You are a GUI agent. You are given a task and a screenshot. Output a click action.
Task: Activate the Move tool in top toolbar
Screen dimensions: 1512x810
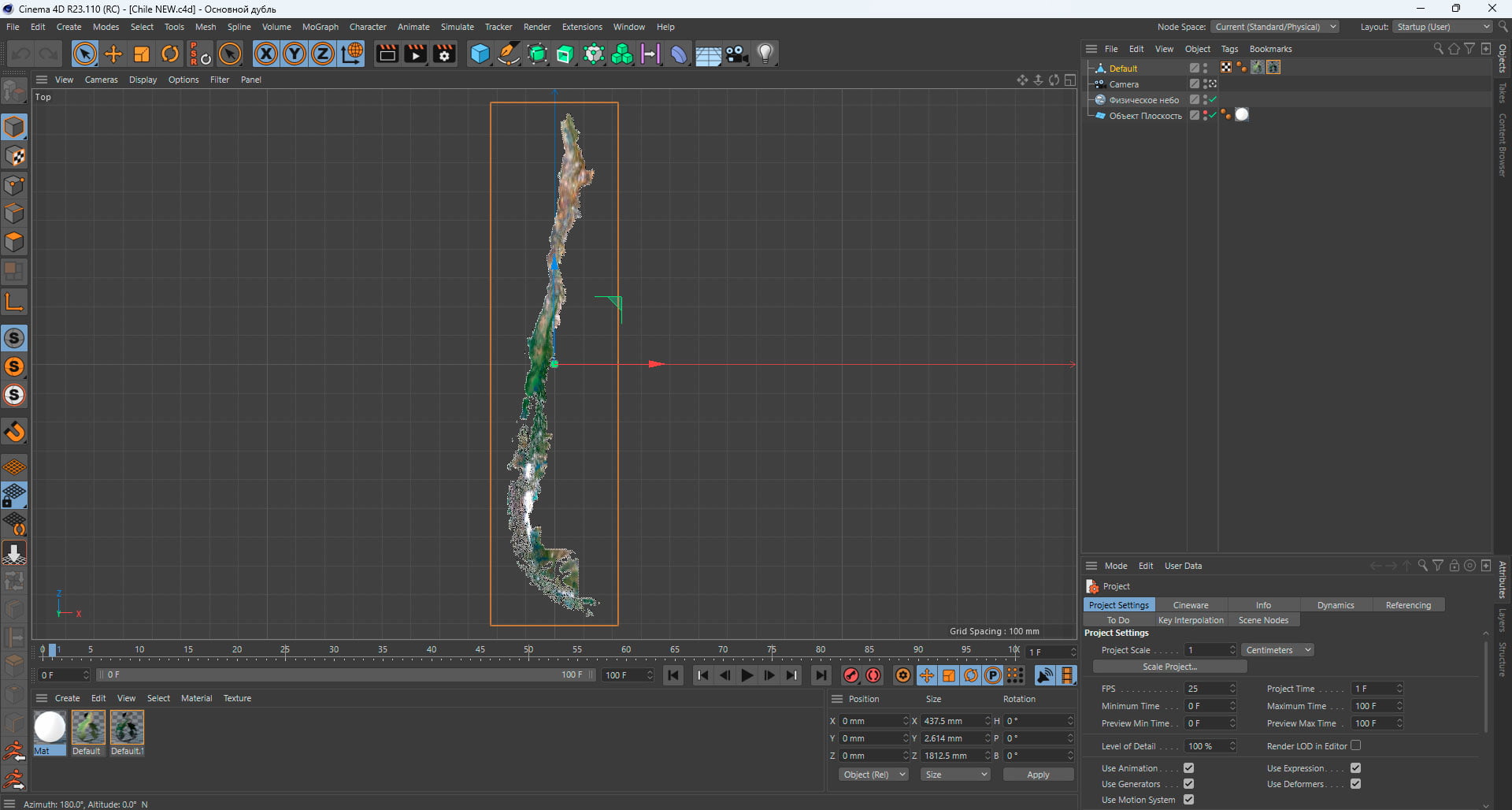tap(113, 54)
